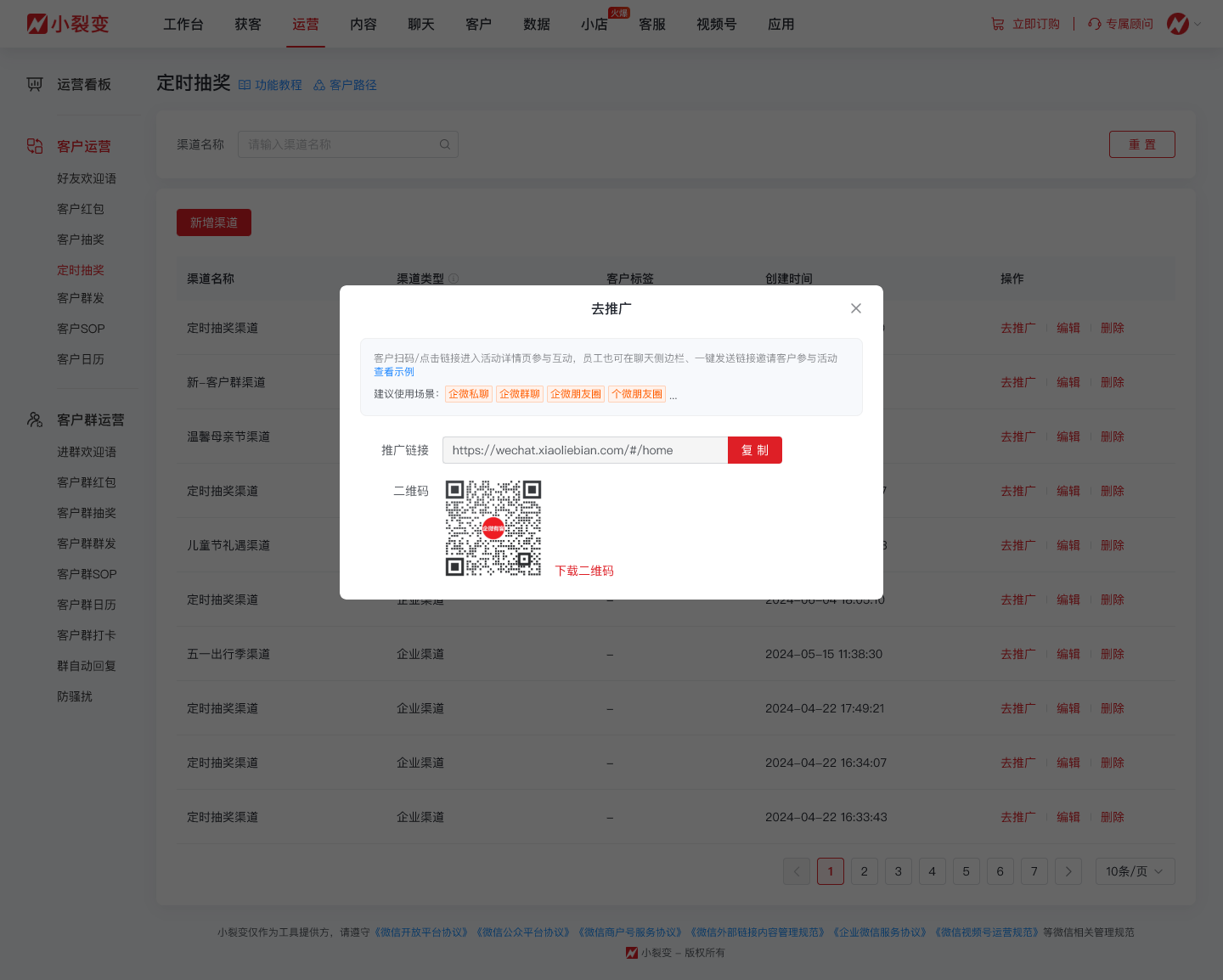The width and height of the screenshot is (1223, 980).
Task: Click 删除 for 儿童节礼遇渠道 row
Action: click(1113, 545)
